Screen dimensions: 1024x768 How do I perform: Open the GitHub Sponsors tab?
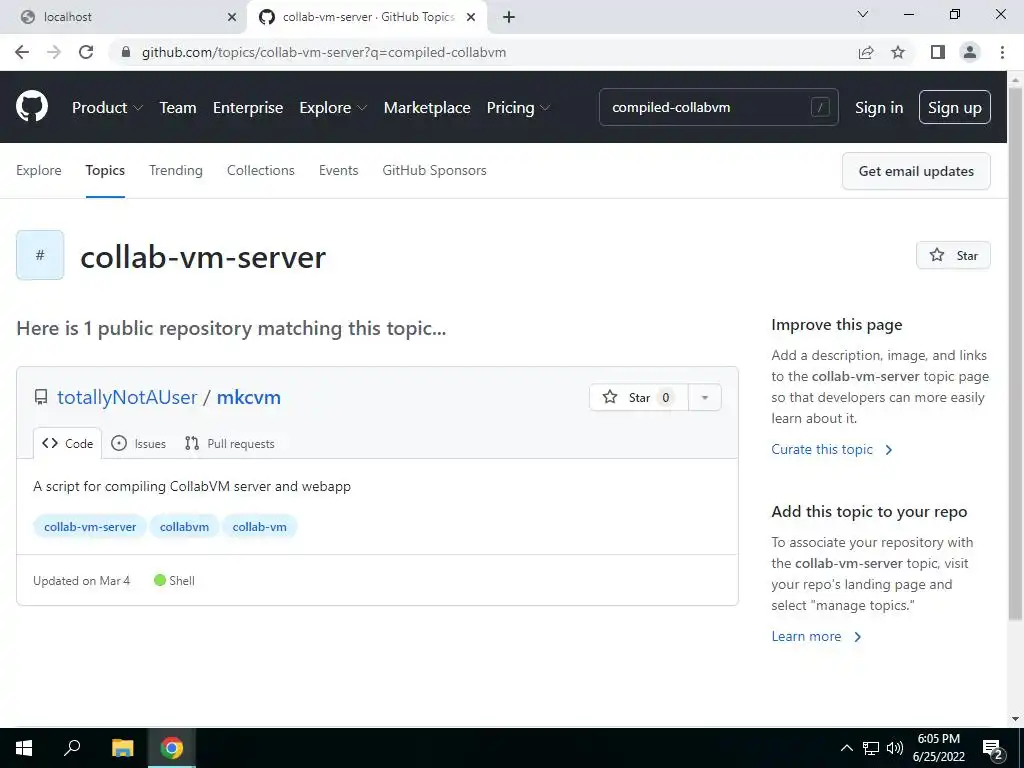(x=434, y=170)
